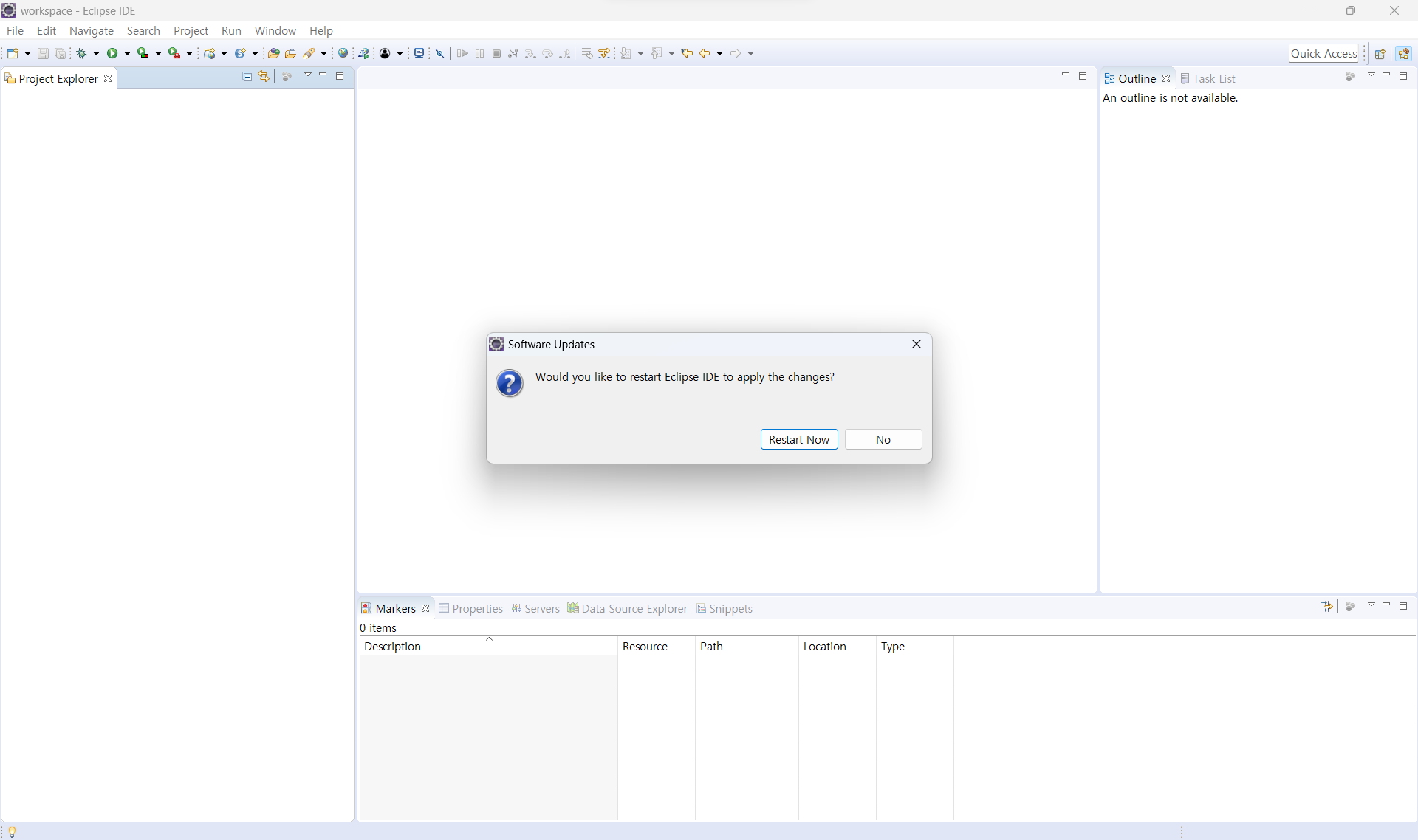Image resolution: width=1418 pixels, height=840 pixels.
Task: Open the Debug dropdown arrow
Action: [x=97, y=53]
